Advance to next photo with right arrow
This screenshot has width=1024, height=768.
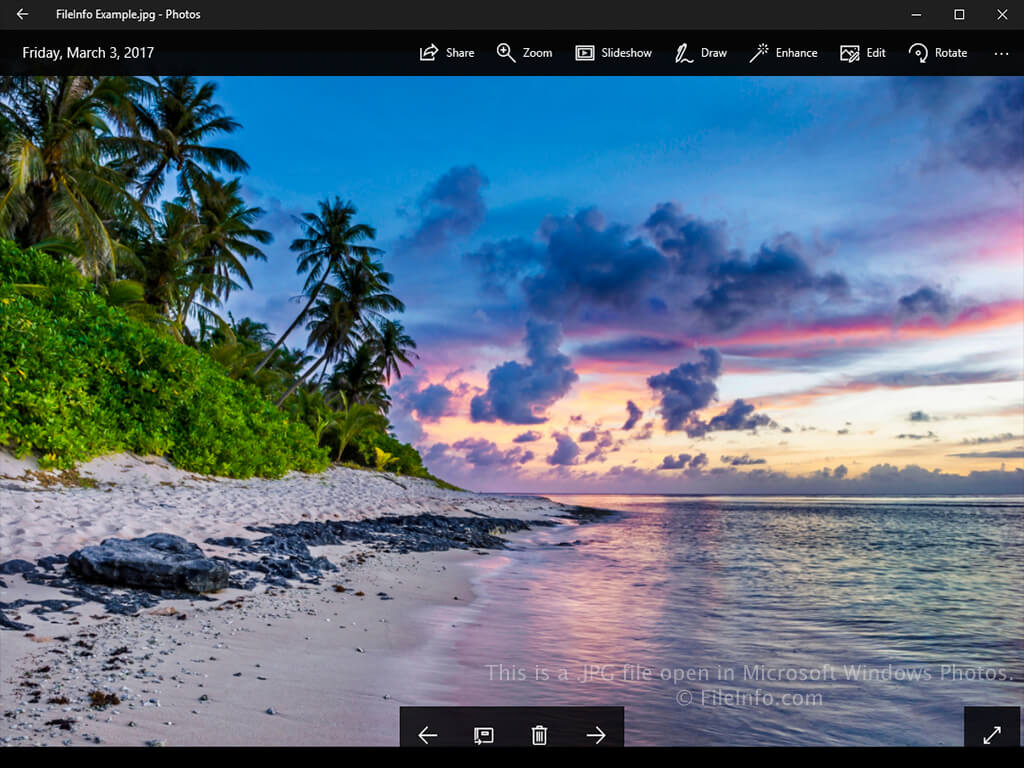pyautogui.click(x=596, y=735)
